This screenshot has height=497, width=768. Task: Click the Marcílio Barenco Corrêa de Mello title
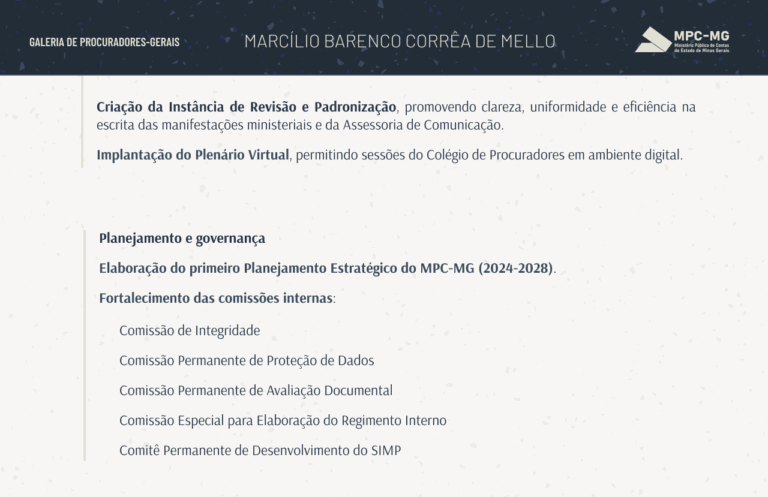400,42
